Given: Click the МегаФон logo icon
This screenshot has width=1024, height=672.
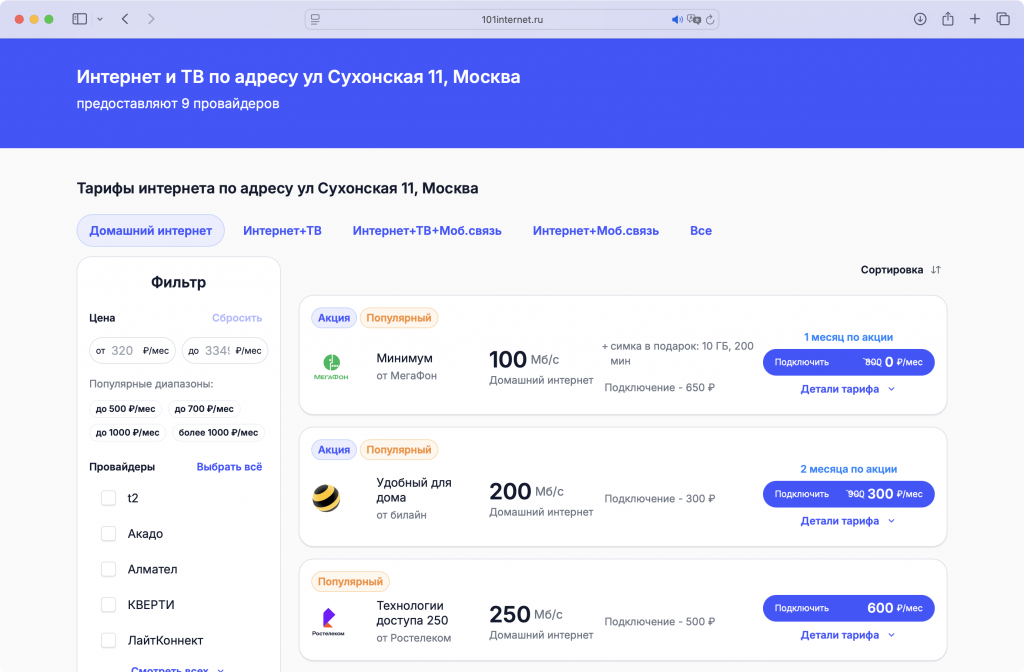Looking at the screenshot, I should pyautogui.click(x=331, y=366).
